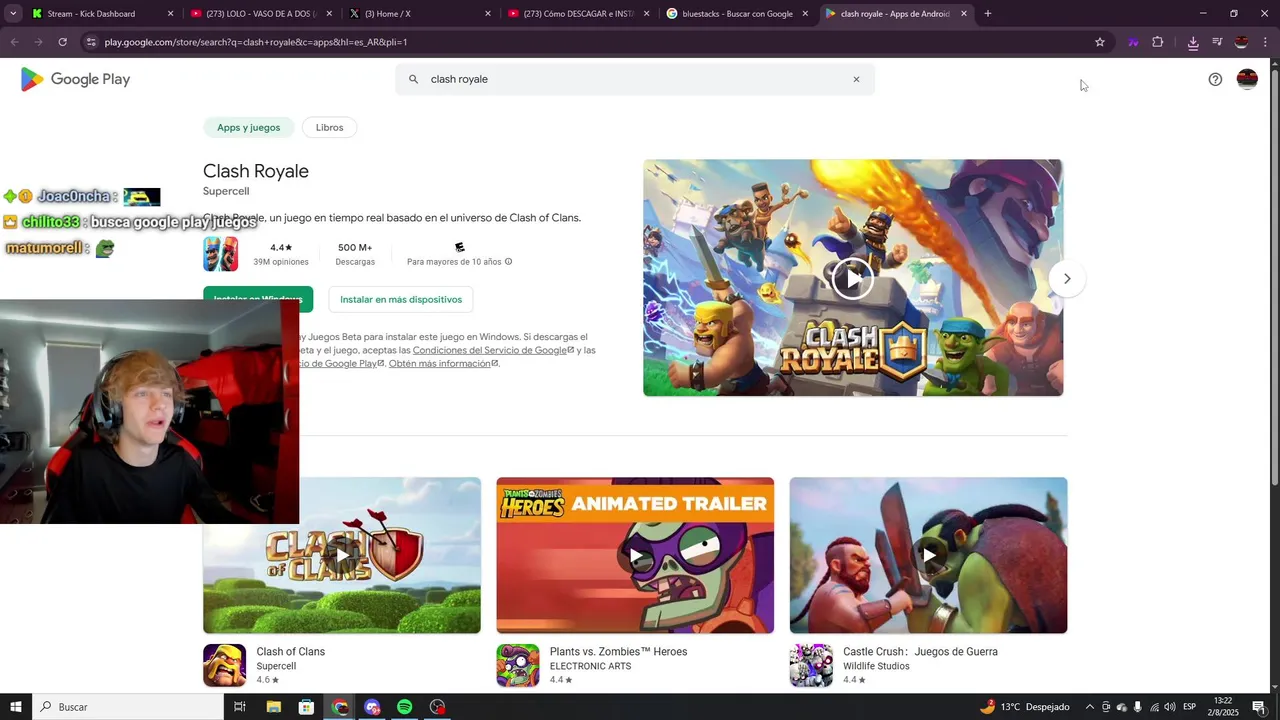
Task: Switch to bluestacks - Buscar con Google tab
Action: point(737,14)
